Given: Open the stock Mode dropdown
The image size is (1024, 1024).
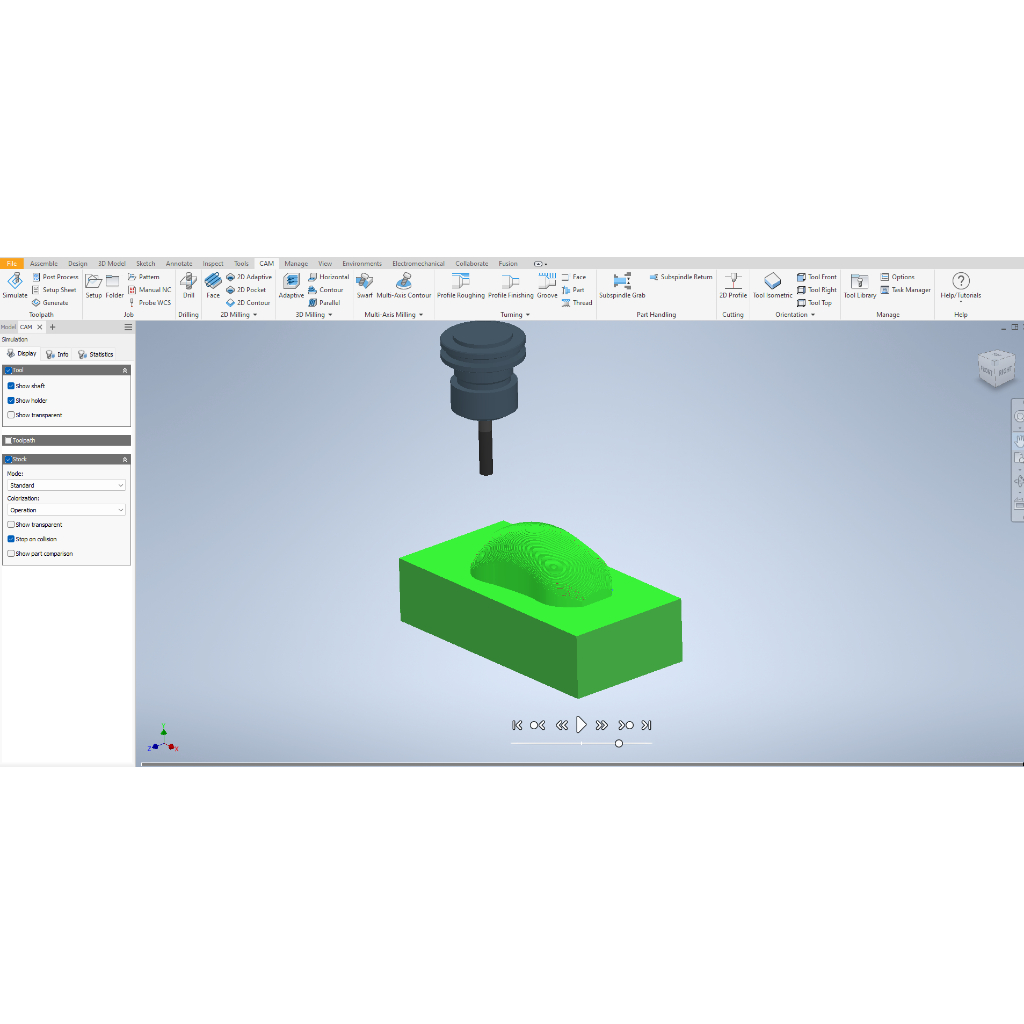Looking at the screenshot, I should coord(66,485).
